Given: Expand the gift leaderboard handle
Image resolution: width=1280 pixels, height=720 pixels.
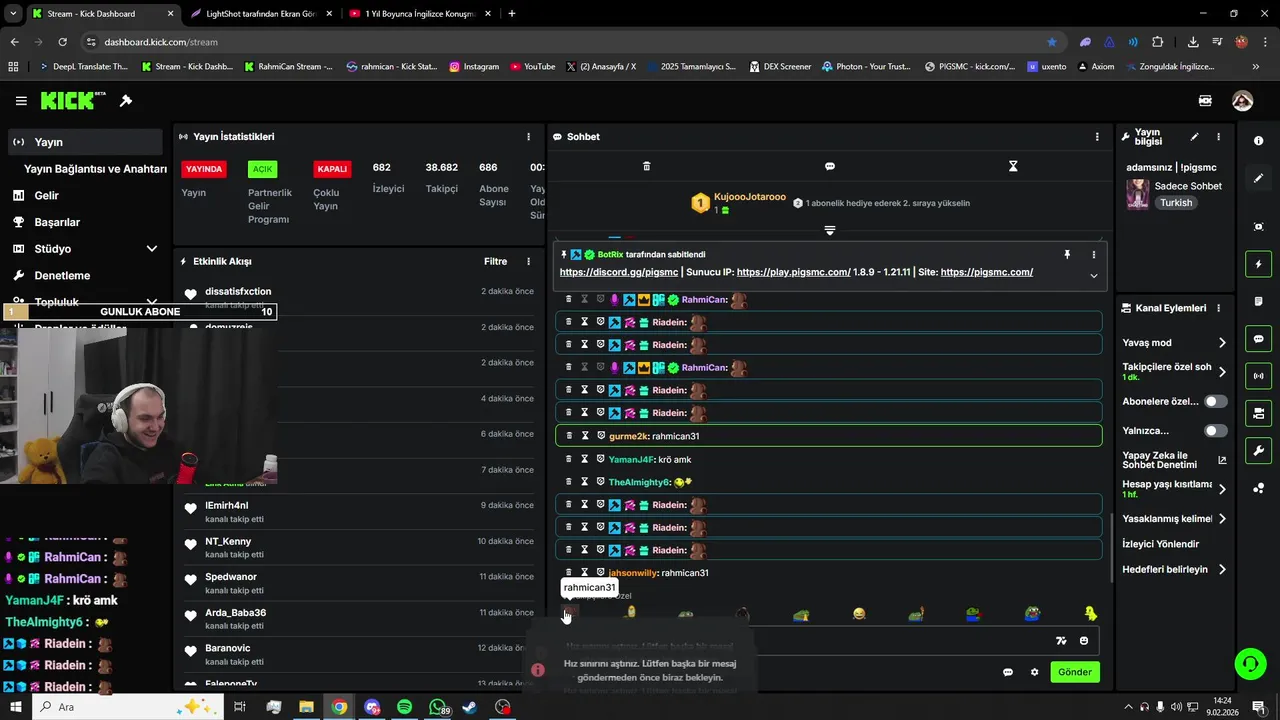Looking at the screenshot, I should point(830,231).
